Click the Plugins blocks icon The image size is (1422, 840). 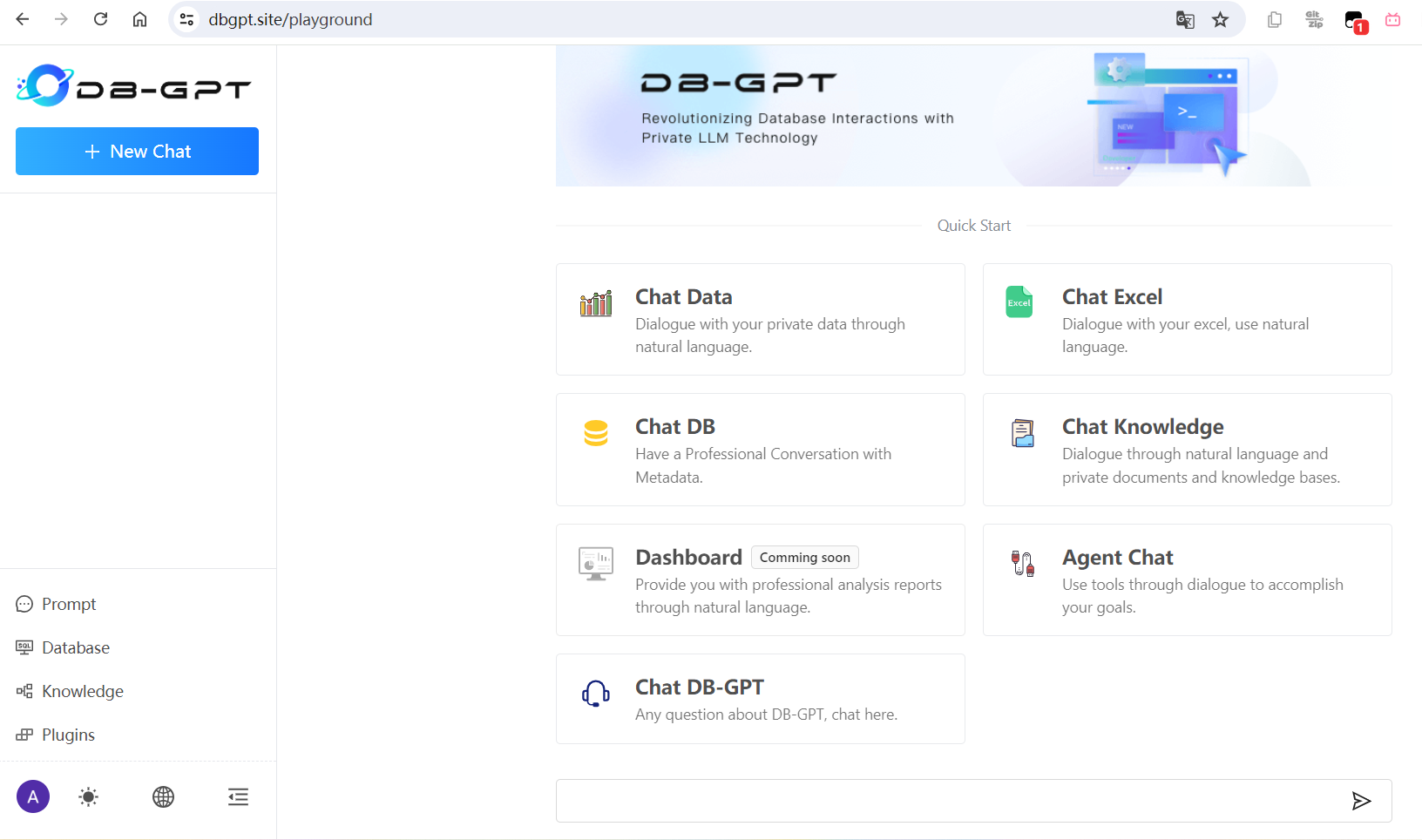tap(24, 735)
